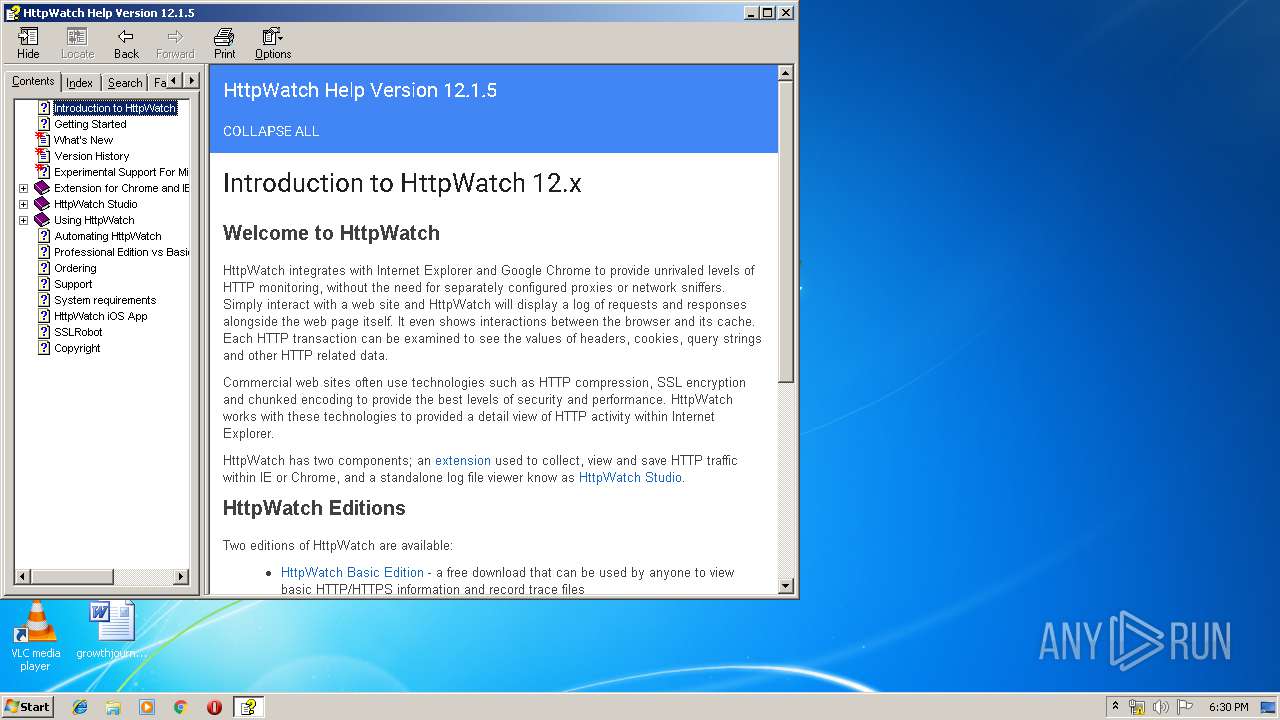Open the growthjourn Word document on desktop

[x=111, y=631]
